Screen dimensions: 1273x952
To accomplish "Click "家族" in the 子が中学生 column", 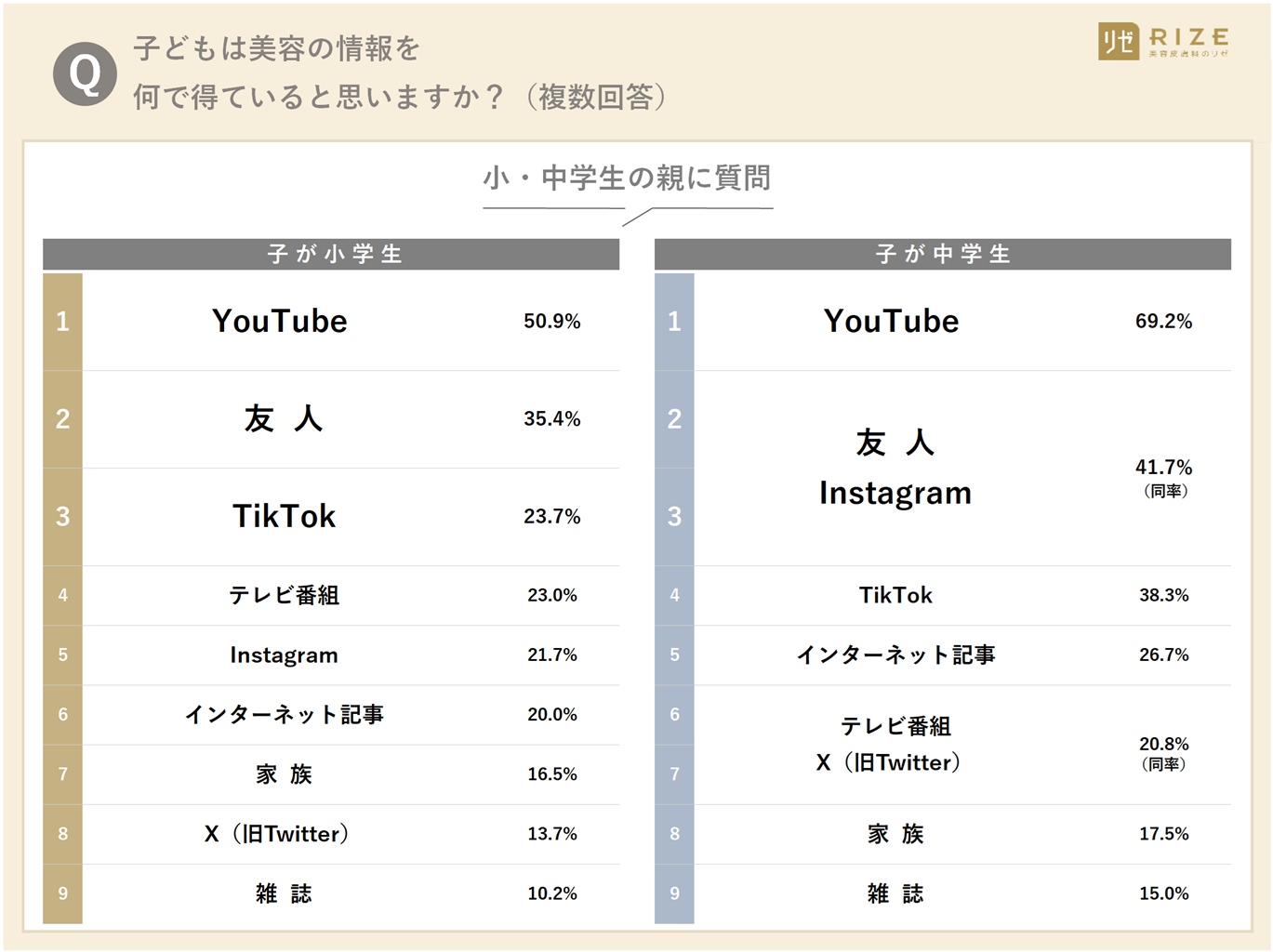I will (x=895, y=834).
